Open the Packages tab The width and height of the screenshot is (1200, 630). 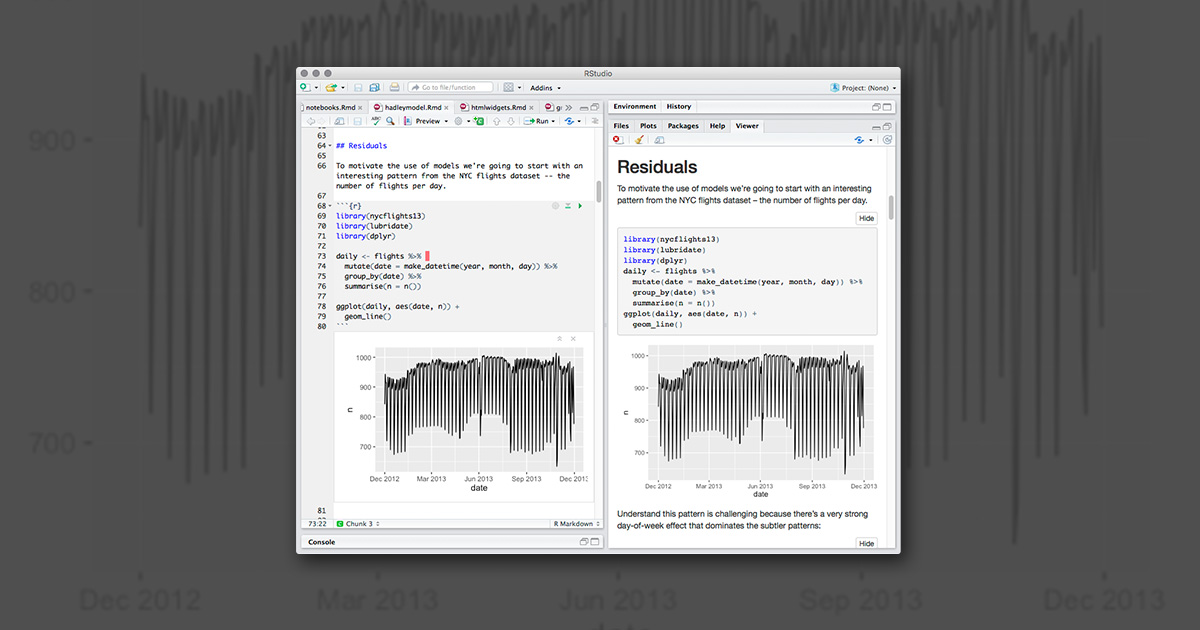coord(683,126)
